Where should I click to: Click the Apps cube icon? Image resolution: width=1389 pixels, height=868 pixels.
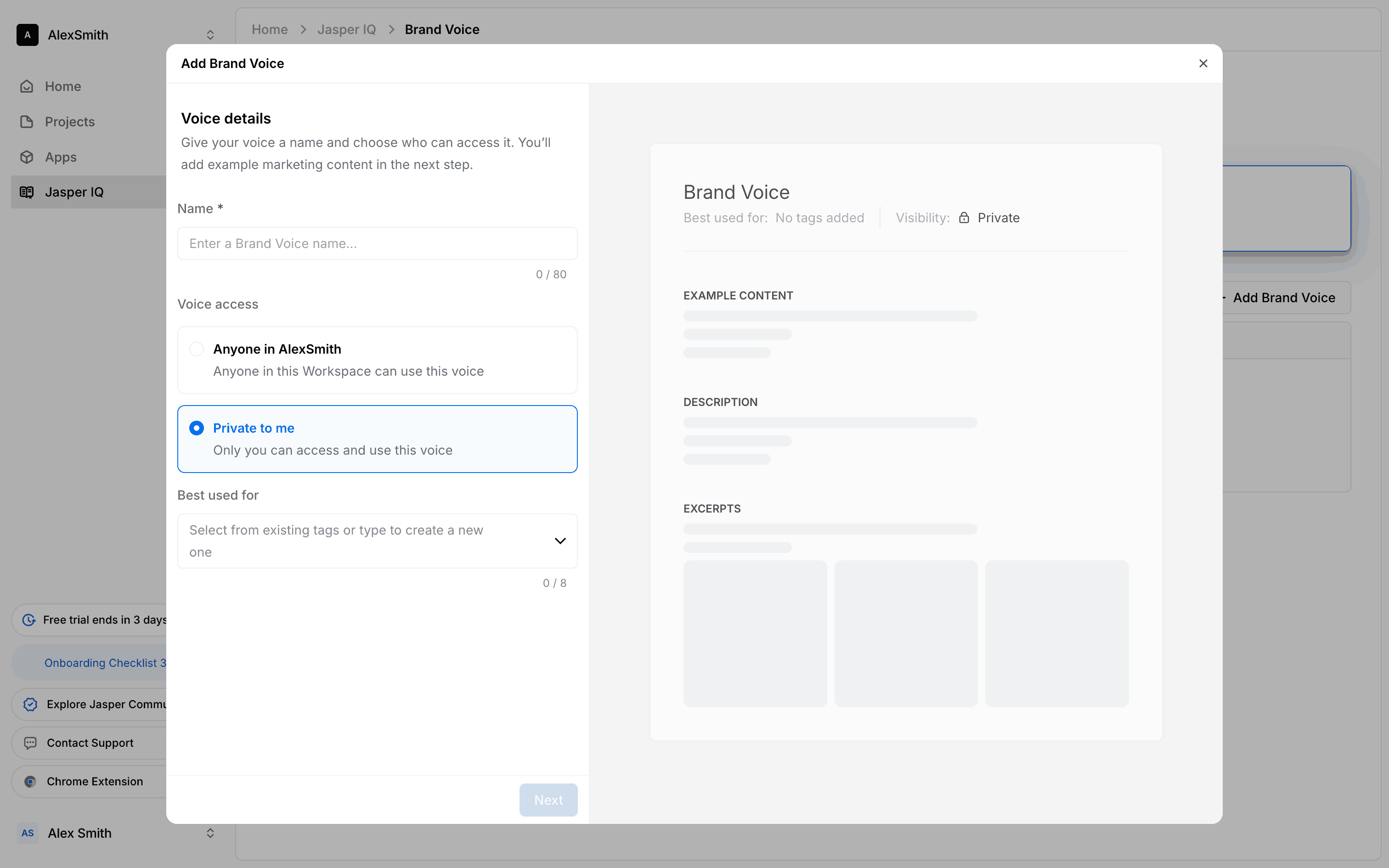[27, 157]
